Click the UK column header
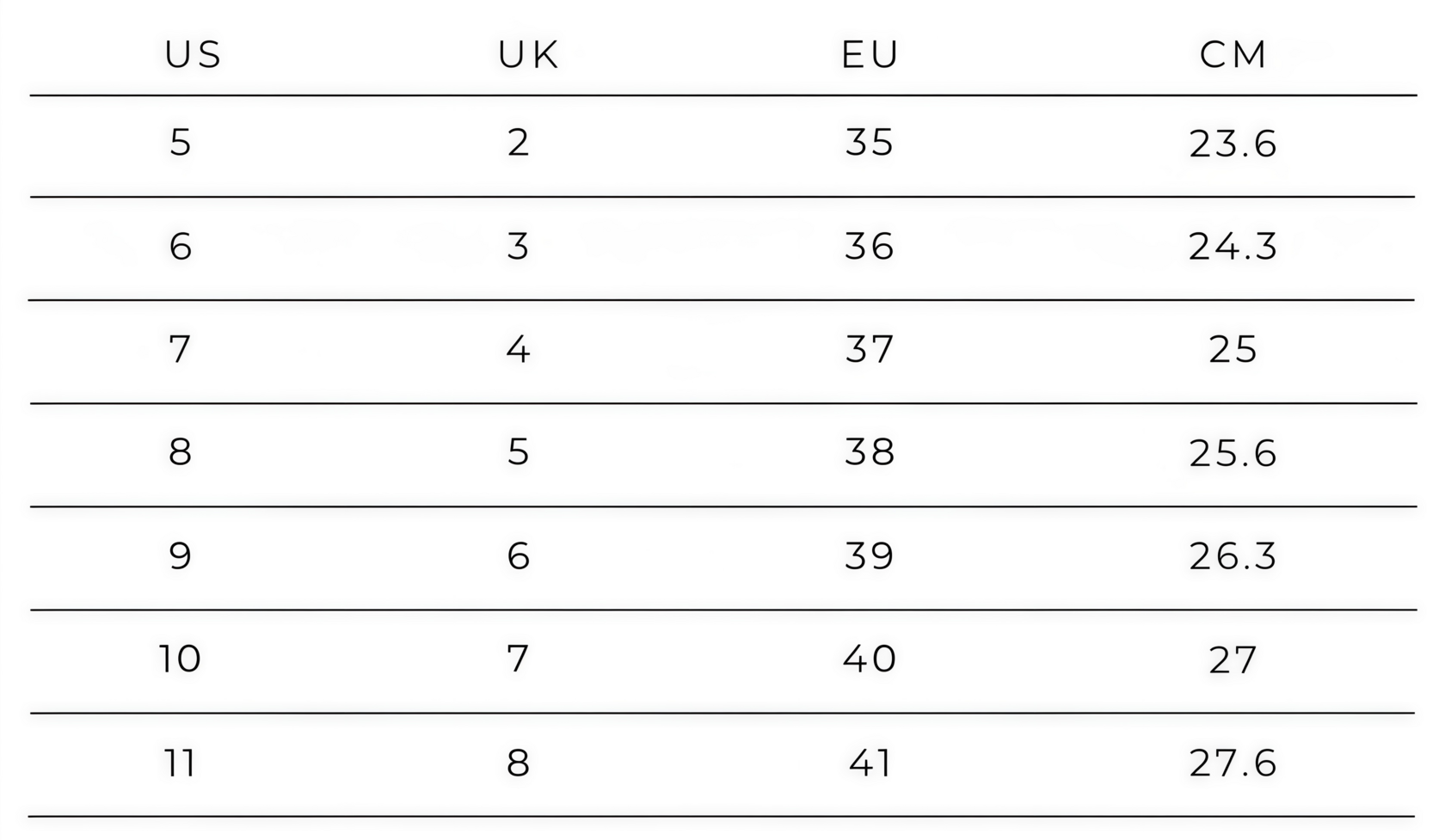 point(528,55)
